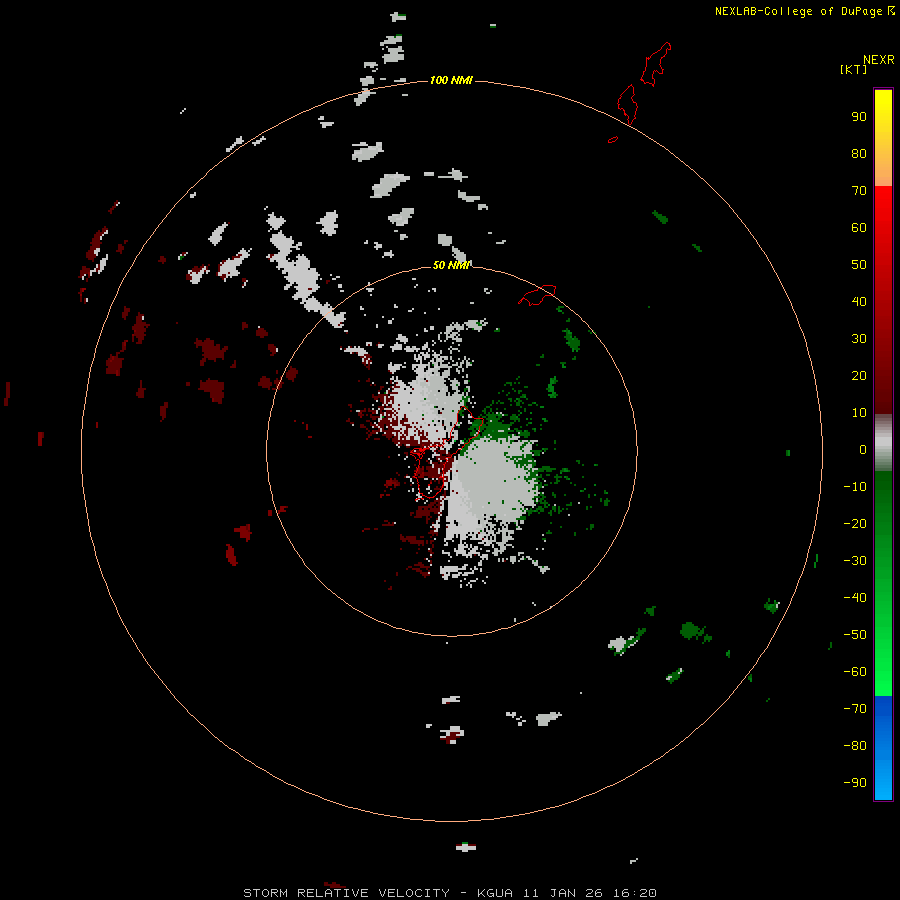Click the -90 scale value
900x900 pixels.
pyautogui.click(x=855, y=782)
